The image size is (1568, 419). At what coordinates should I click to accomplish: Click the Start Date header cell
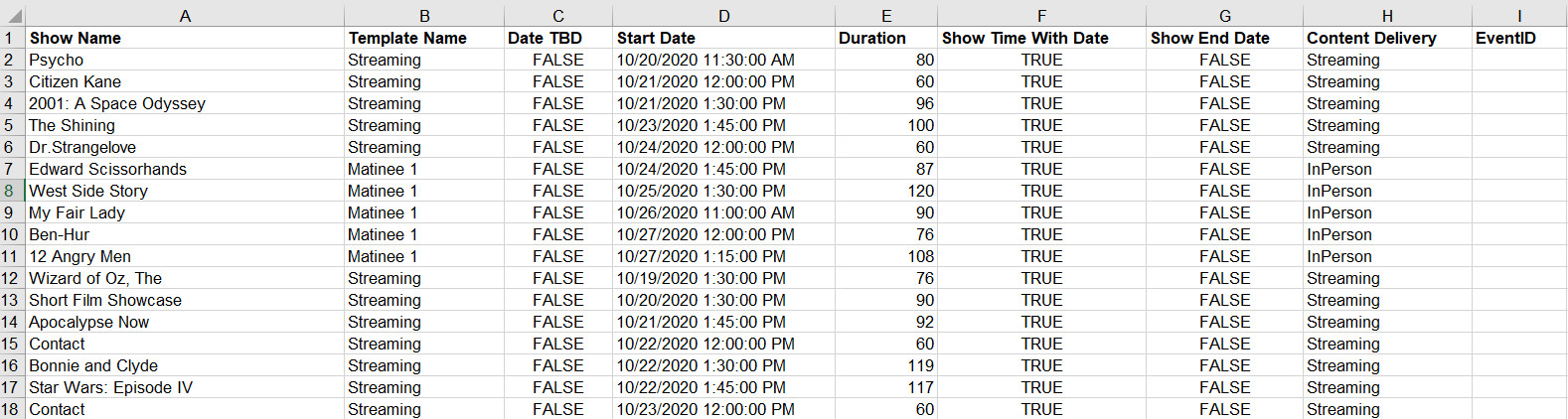(x=723, y=38)
